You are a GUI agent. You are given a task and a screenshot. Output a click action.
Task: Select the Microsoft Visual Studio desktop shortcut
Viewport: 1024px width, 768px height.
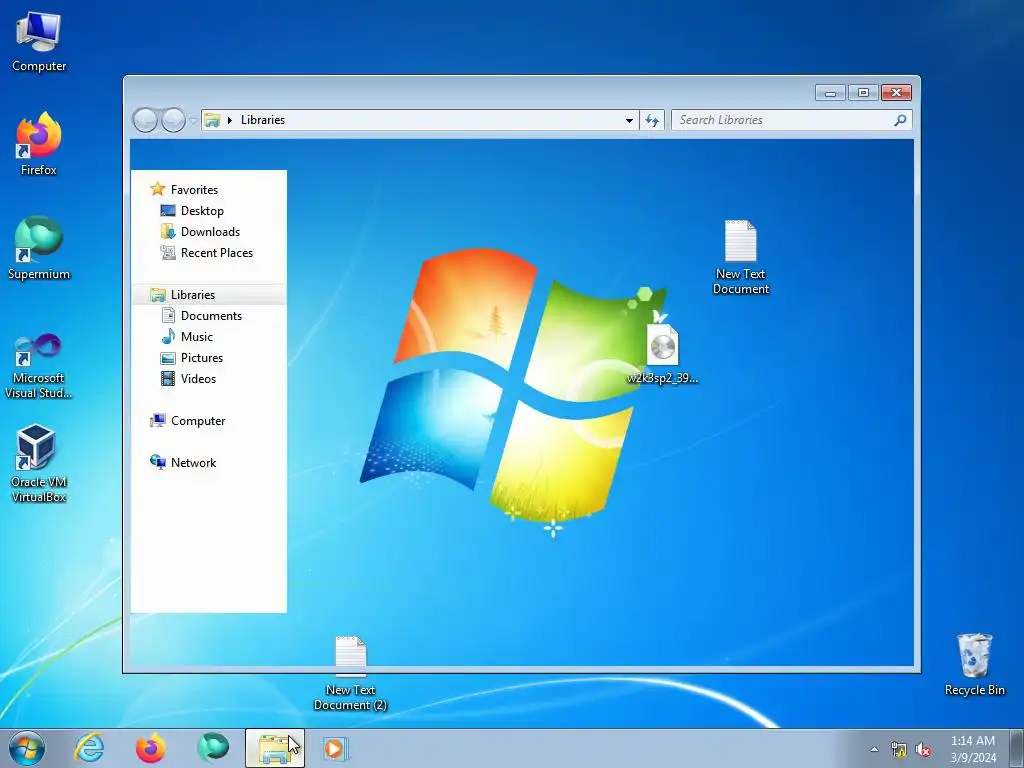(39, 366)
